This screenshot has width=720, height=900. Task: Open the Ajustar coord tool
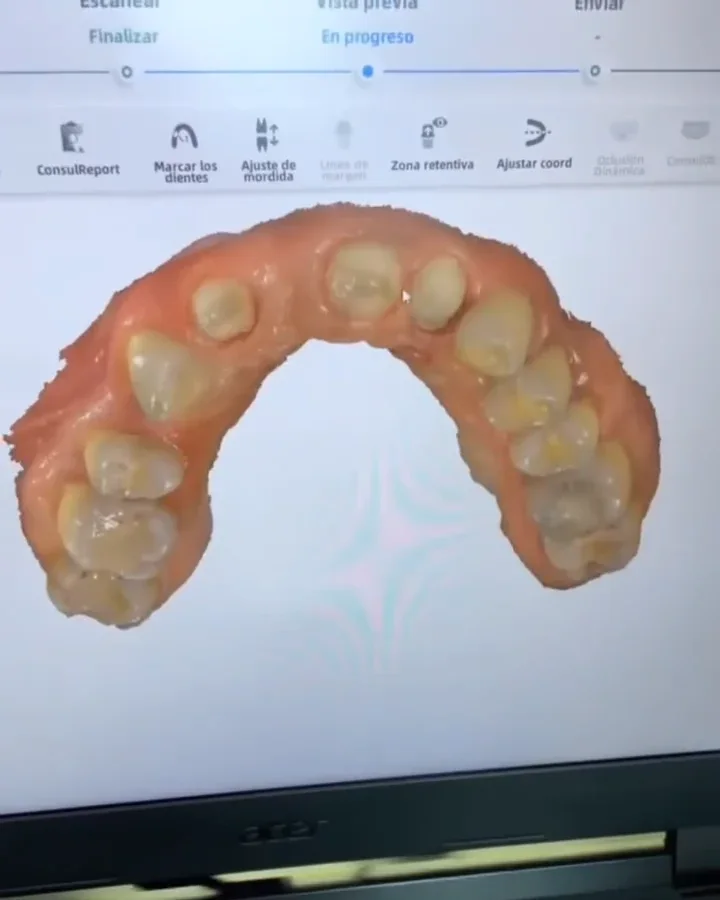534,144
